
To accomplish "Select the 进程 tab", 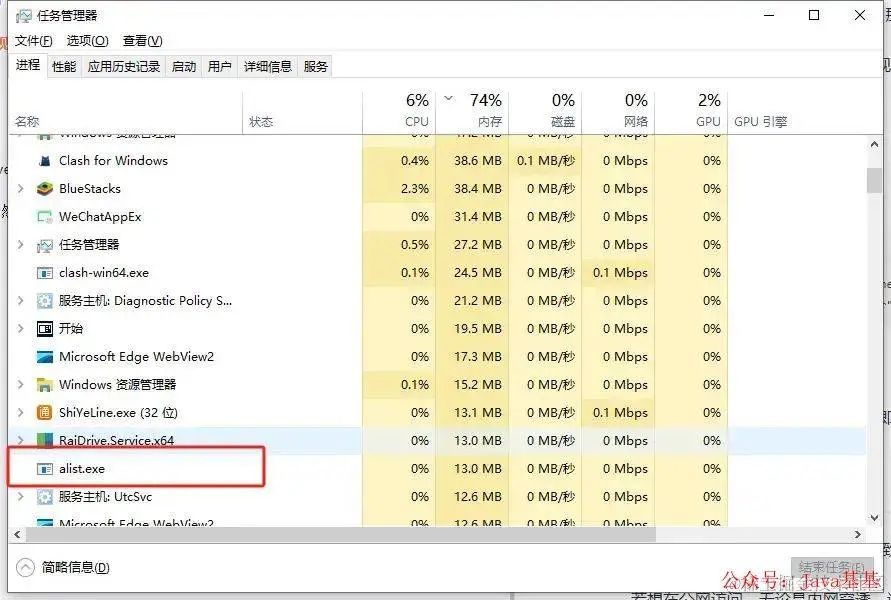I will click(x=28, y=65).
